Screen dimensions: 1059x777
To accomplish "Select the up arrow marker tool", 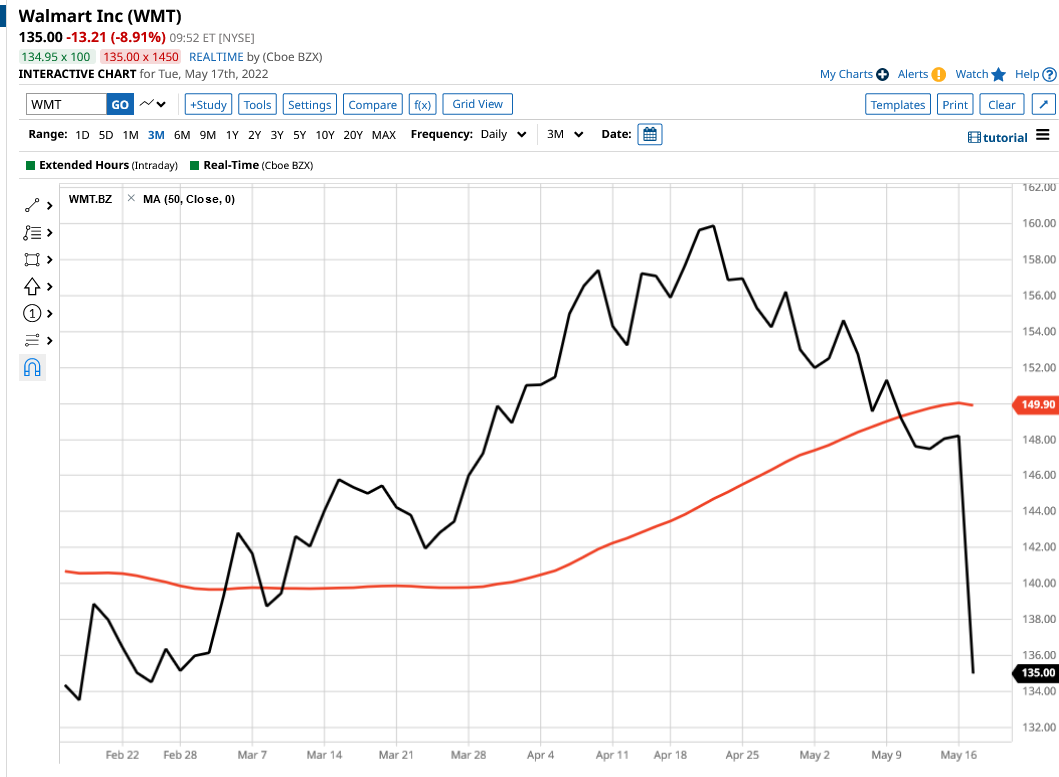I will 32,286.
